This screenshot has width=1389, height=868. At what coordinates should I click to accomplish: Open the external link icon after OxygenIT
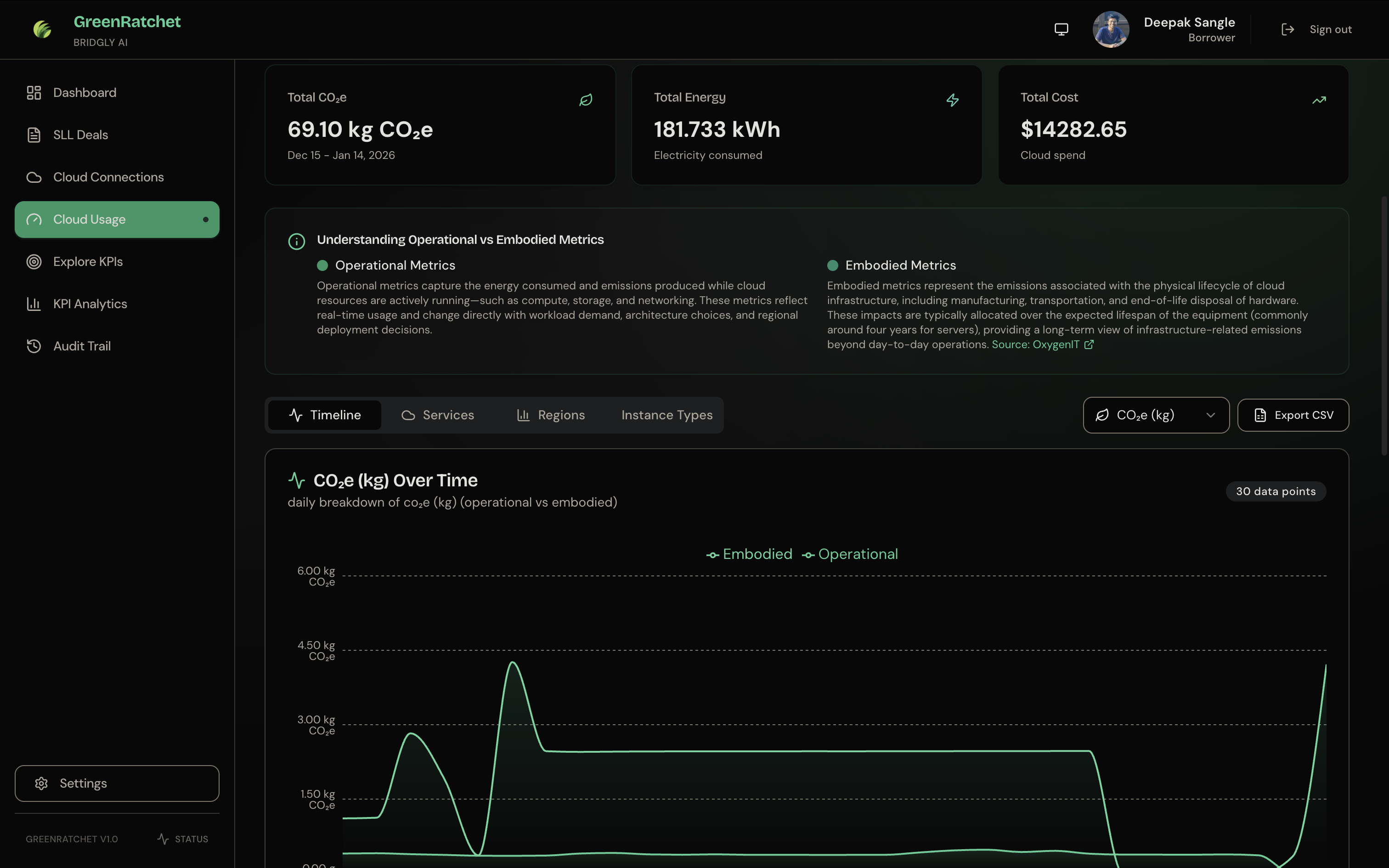coord(1089,344)
